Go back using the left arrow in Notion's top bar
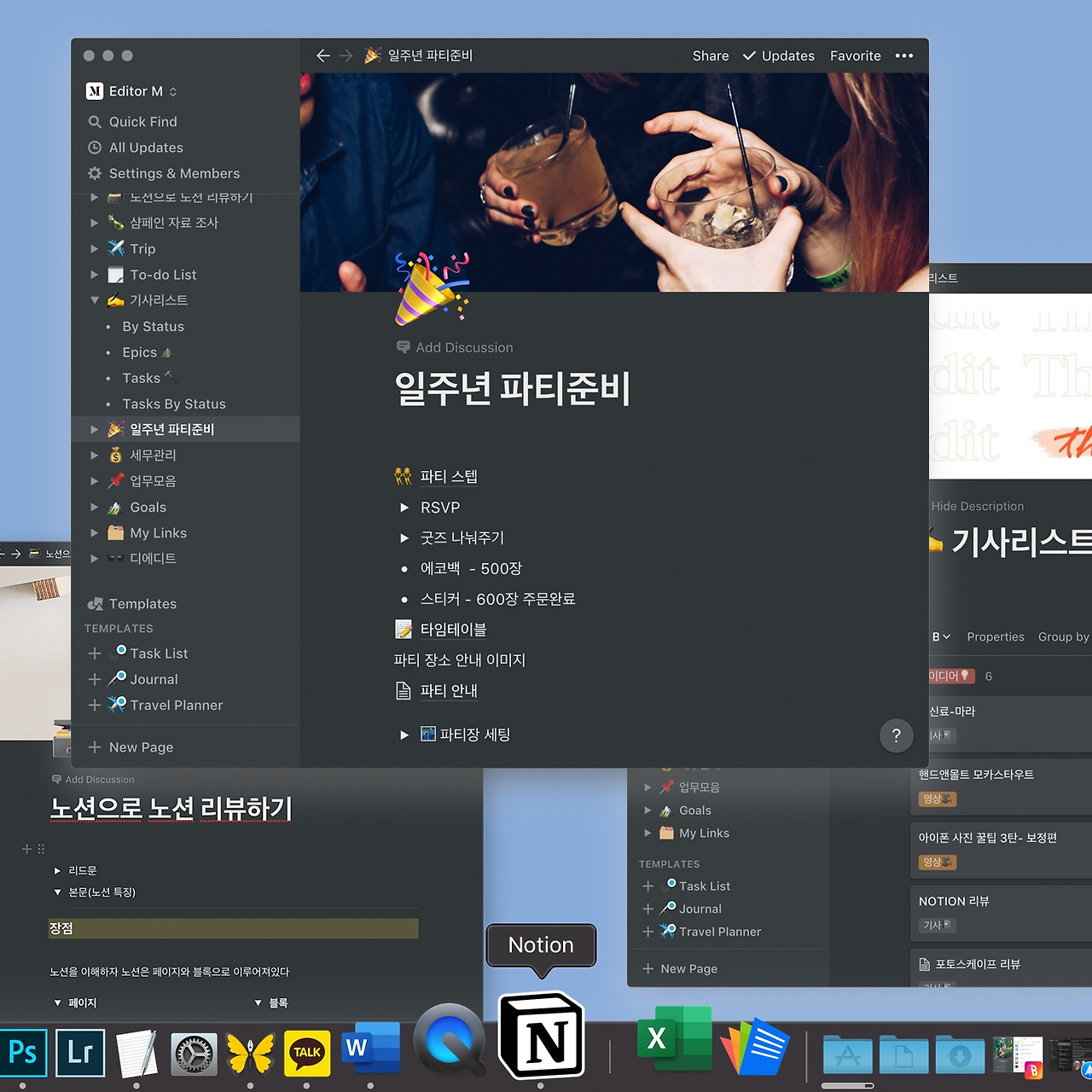Viewport: 1092px width, 1092px height. 322,55
